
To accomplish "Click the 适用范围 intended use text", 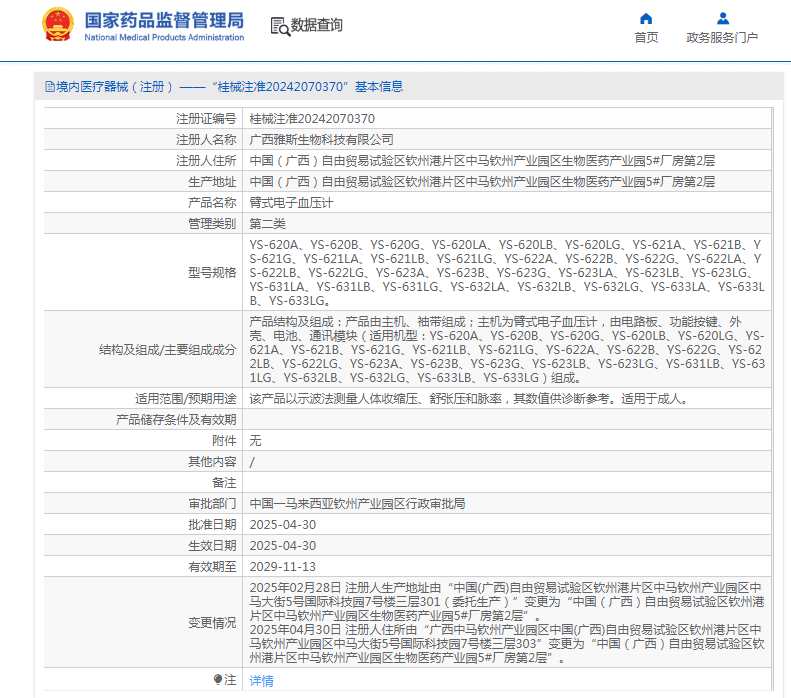I will [469, 399].
